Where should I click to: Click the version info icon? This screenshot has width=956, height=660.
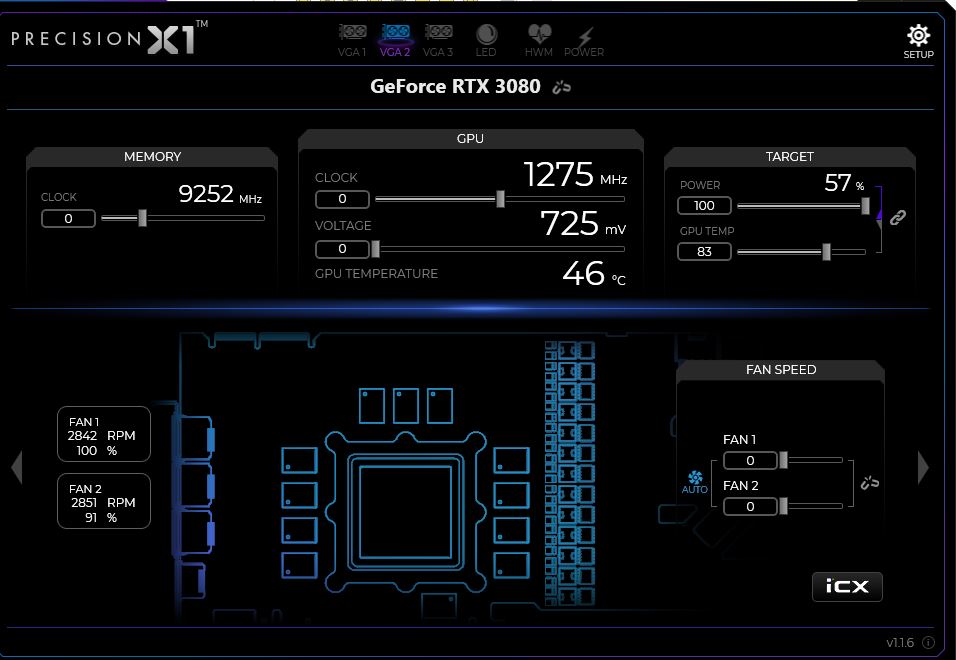pos(929,642)
